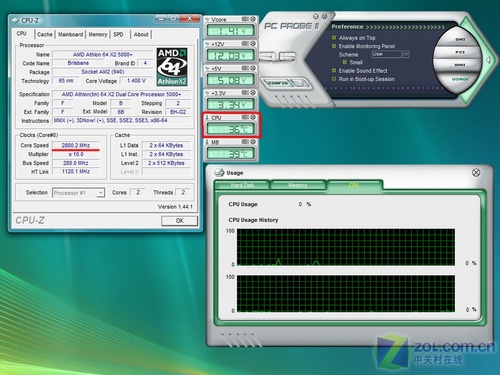Click the first CPU usage history graph
The width and height of the screenshot is (500, 375).
(x=346, y=247)
